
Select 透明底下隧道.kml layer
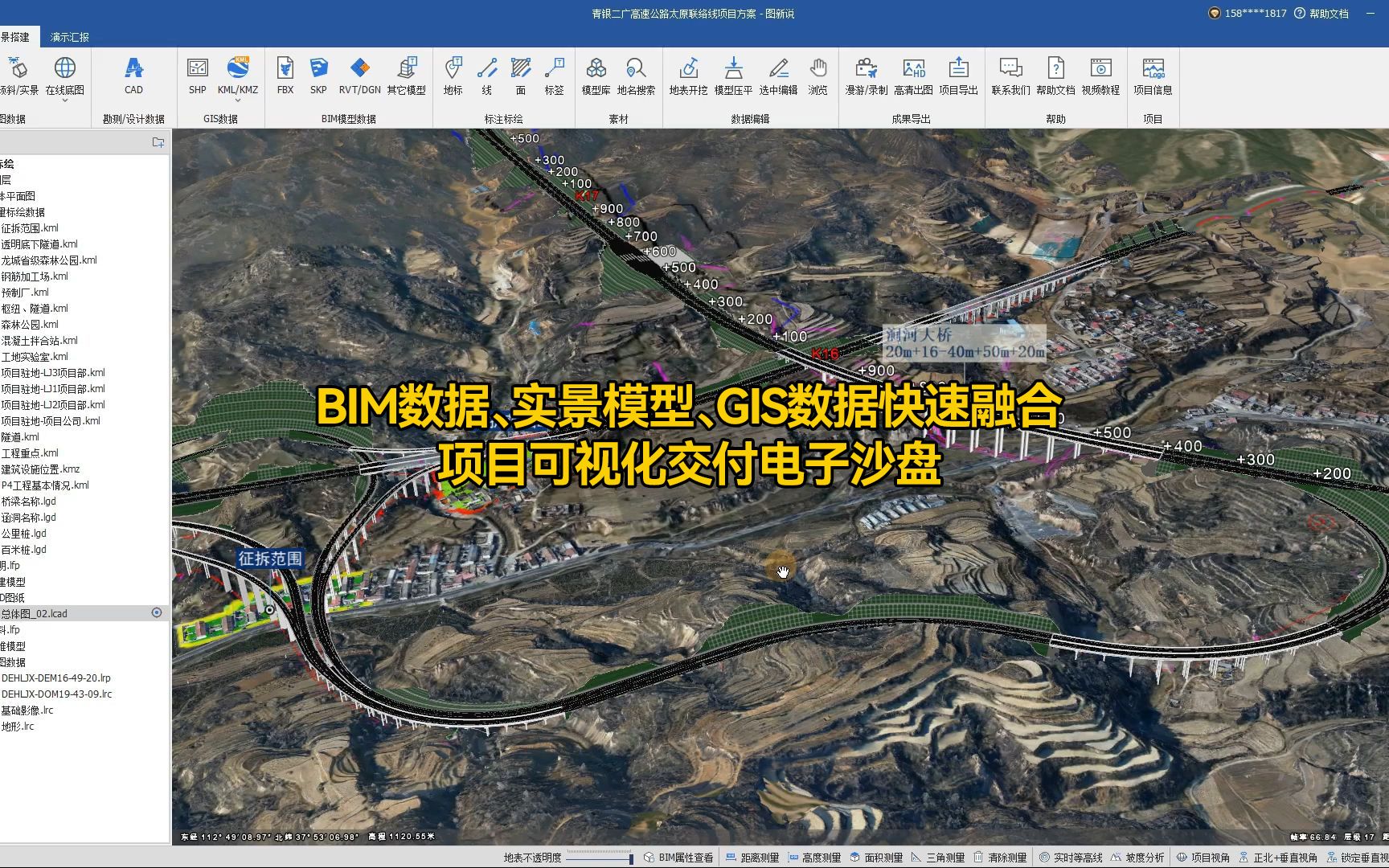pos(39,244)
